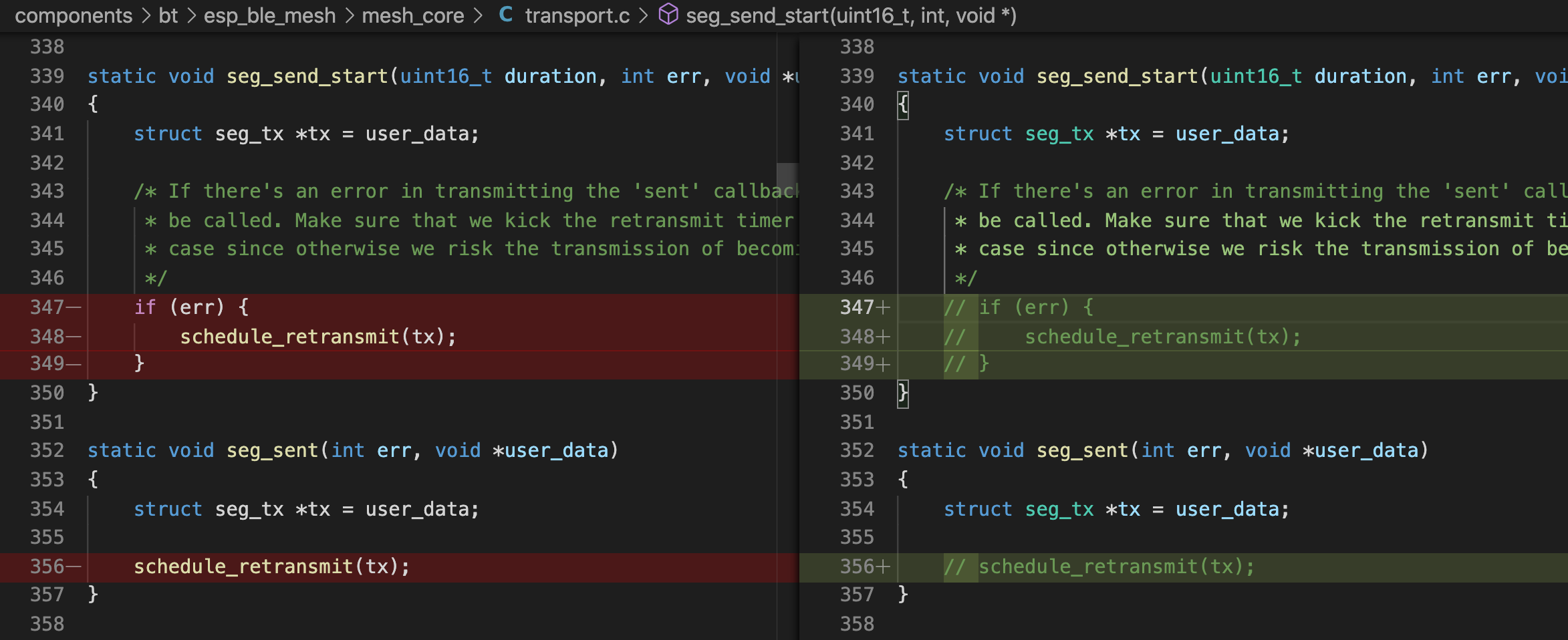1568x640 pixels.
Task: Click 'seg_send_start' function name in left pane
Action: click(307, 76)
